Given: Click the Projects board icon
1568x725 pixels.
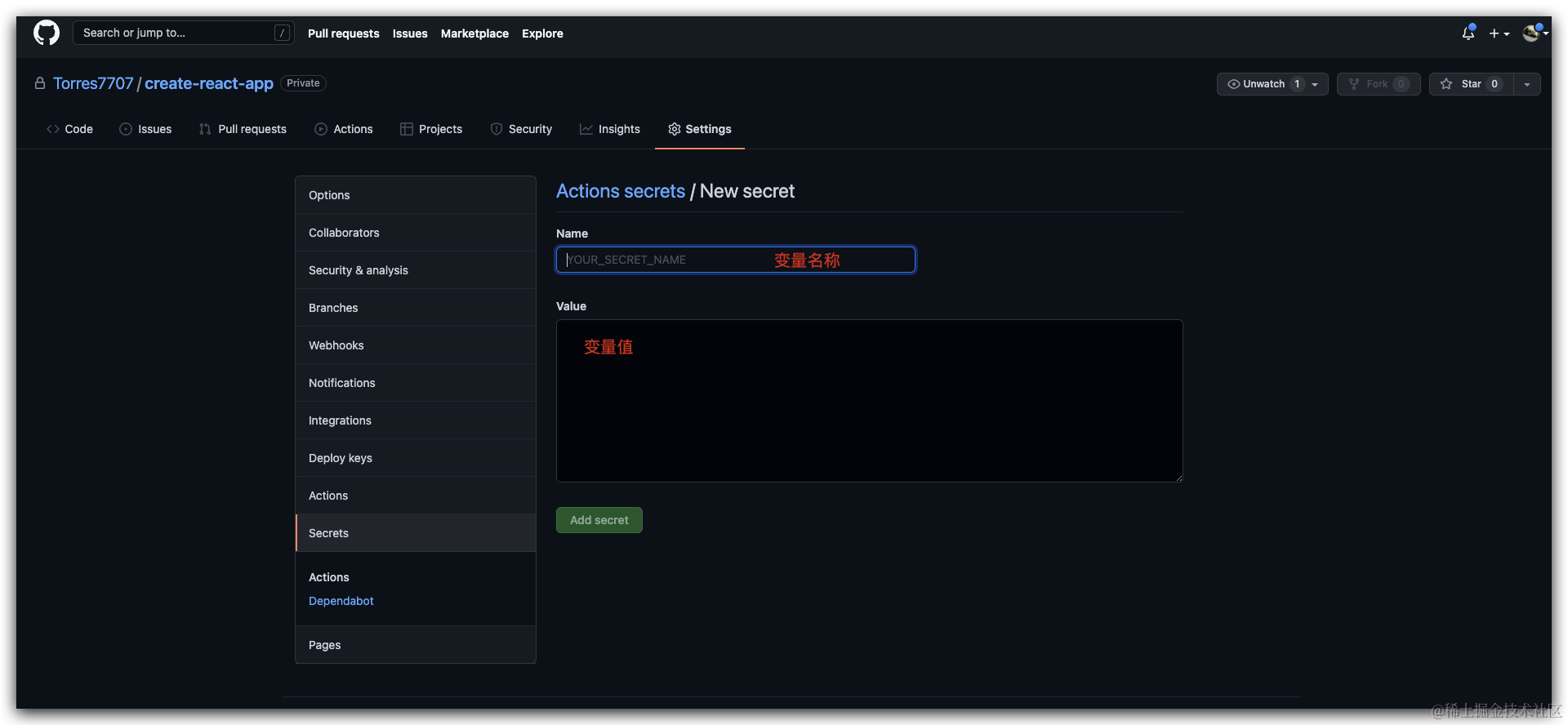Looking at the screenshot, I should coord(407,129).
